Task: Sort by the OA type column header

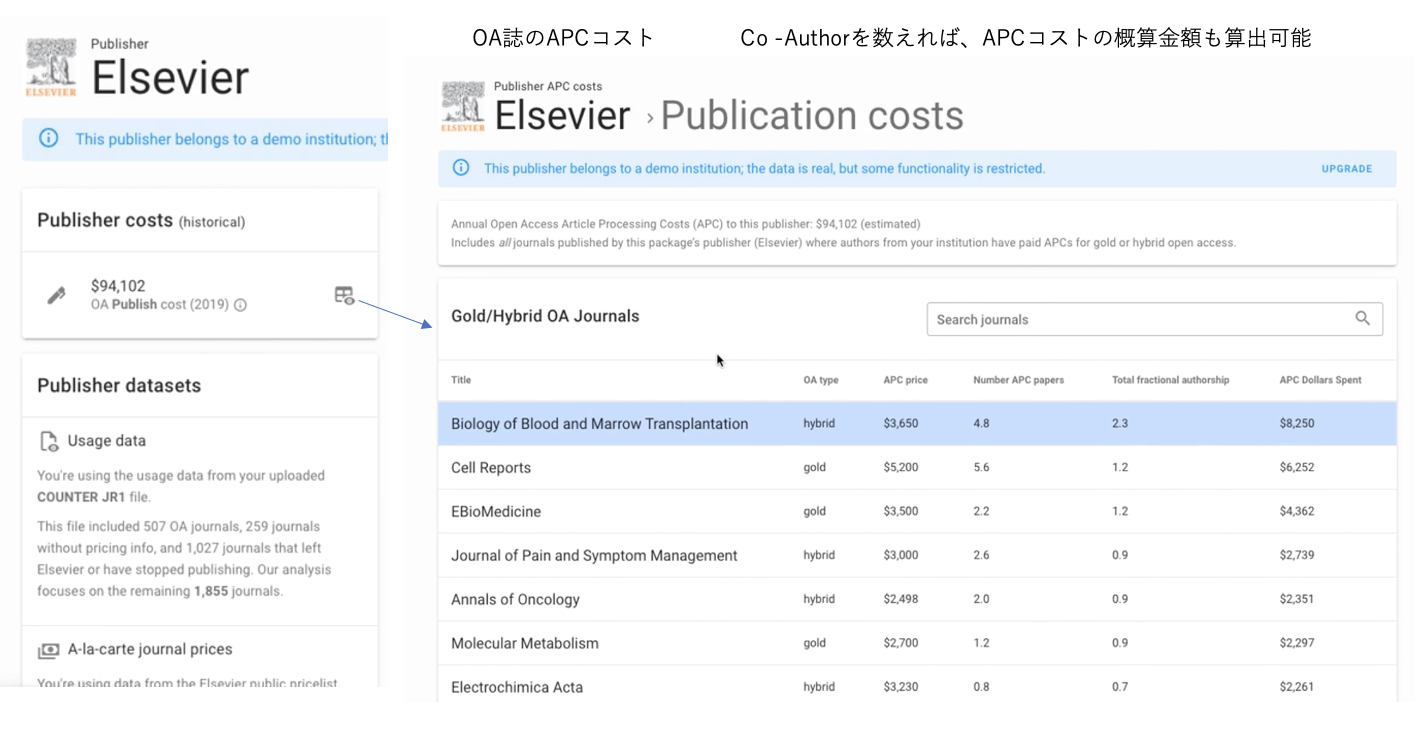Action: (x=821, y=380)
